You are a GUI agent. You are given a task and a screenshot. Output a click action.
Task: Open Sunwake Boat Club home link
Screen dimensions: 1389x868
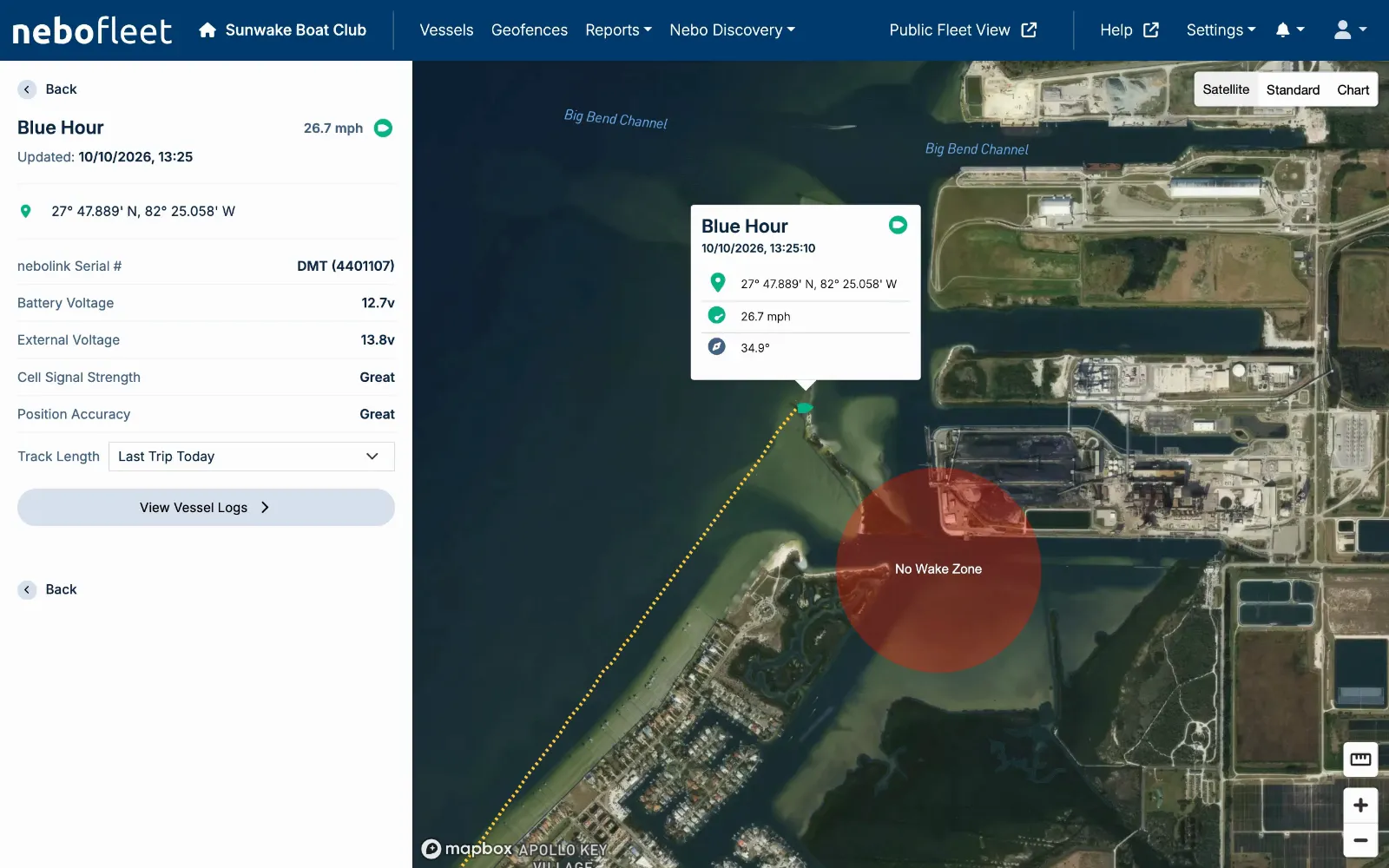click(x=282, y=30)
